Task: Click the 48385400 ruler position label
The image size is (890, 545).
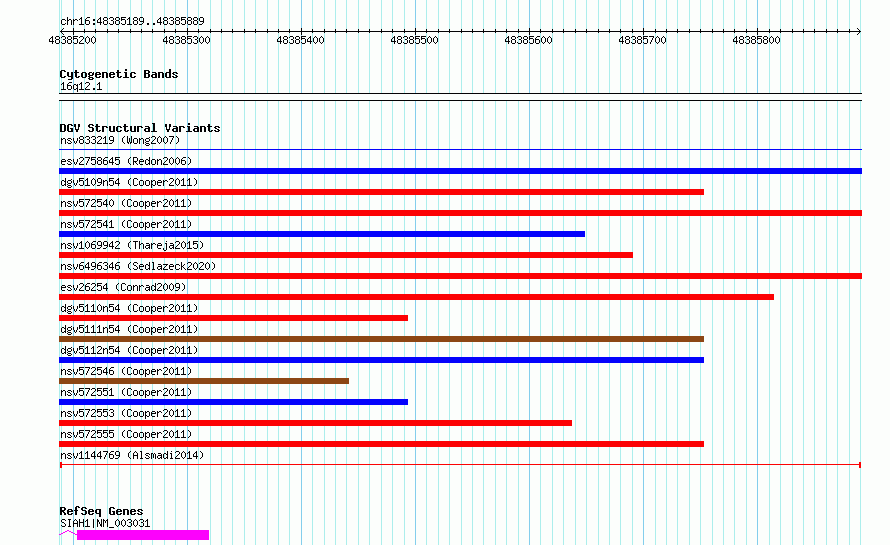Action: click(300, 40)
